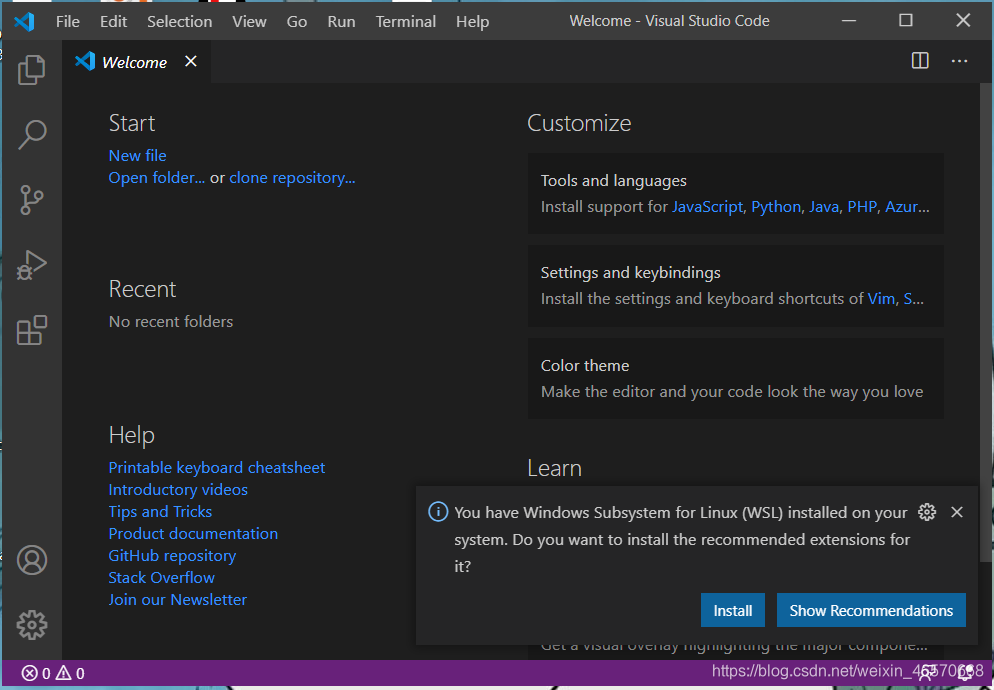
Task: Open the notifications bell in the status bar
Action: point(967,673)
